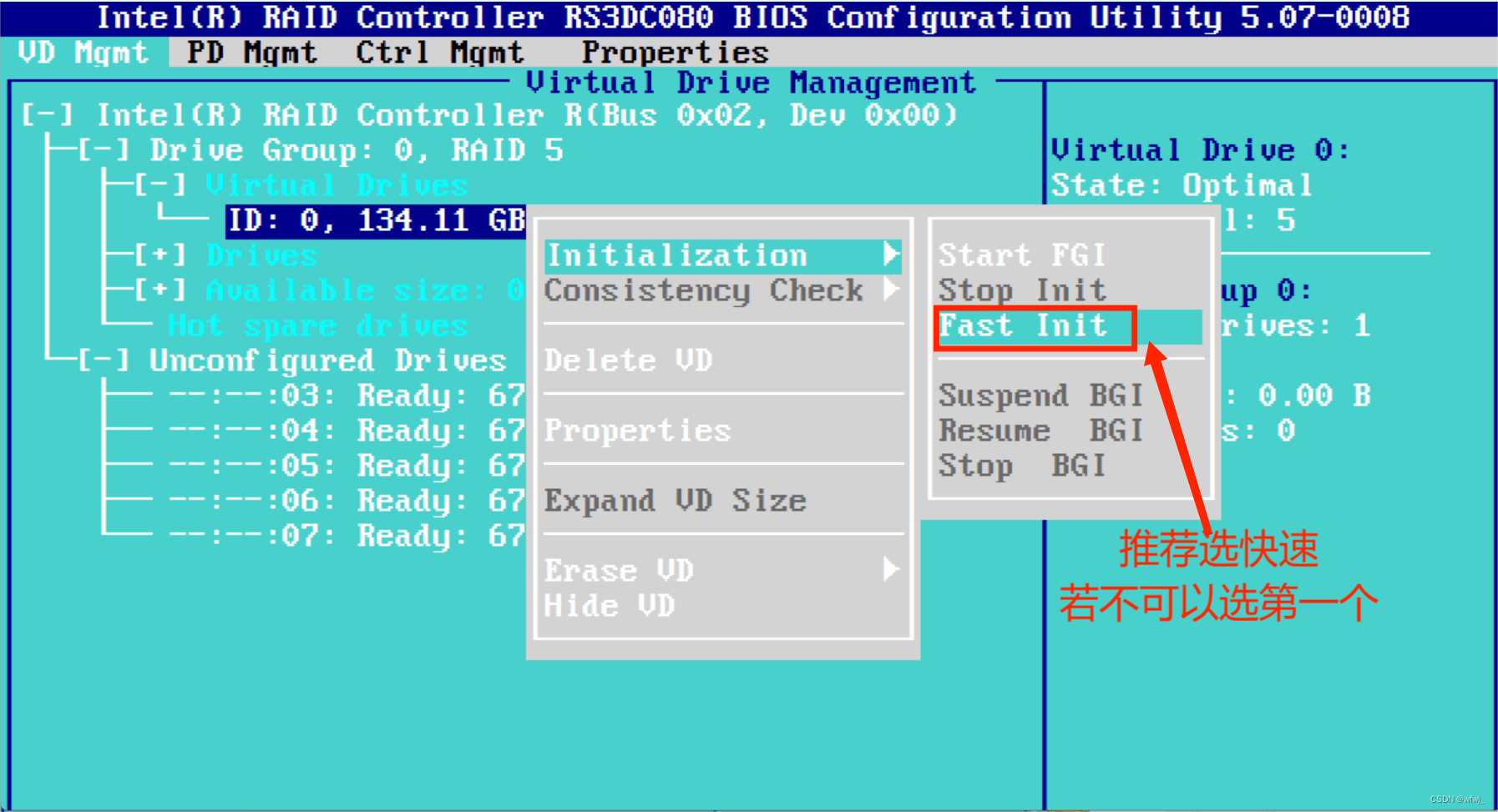Collapse the Virtual Drives node
The image size is (1498, 812).
point(160,185)
